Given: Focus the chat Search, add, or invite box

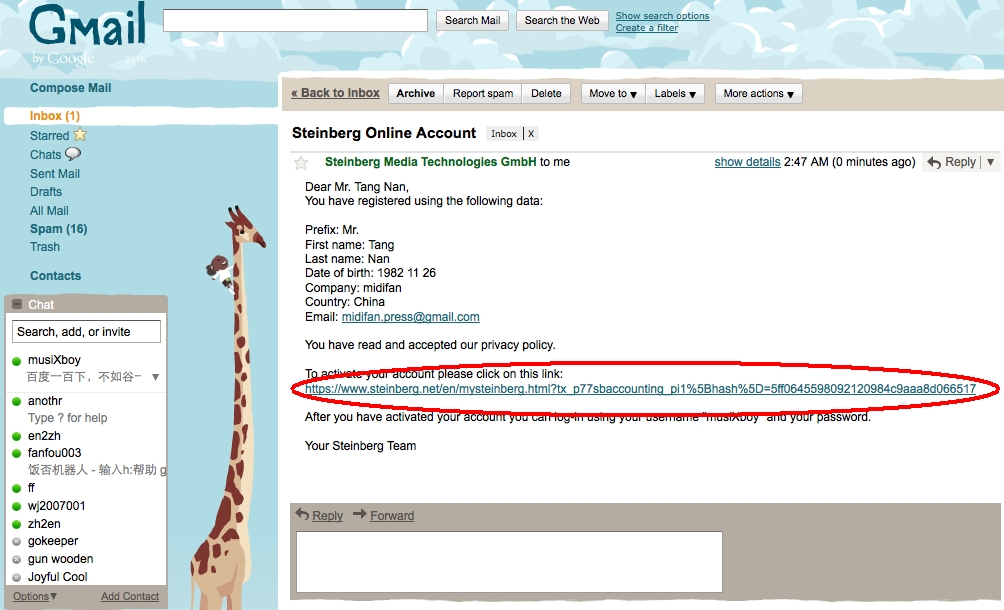Looking at the screenshot, I should pyautogui.click(x=86, y=332).
